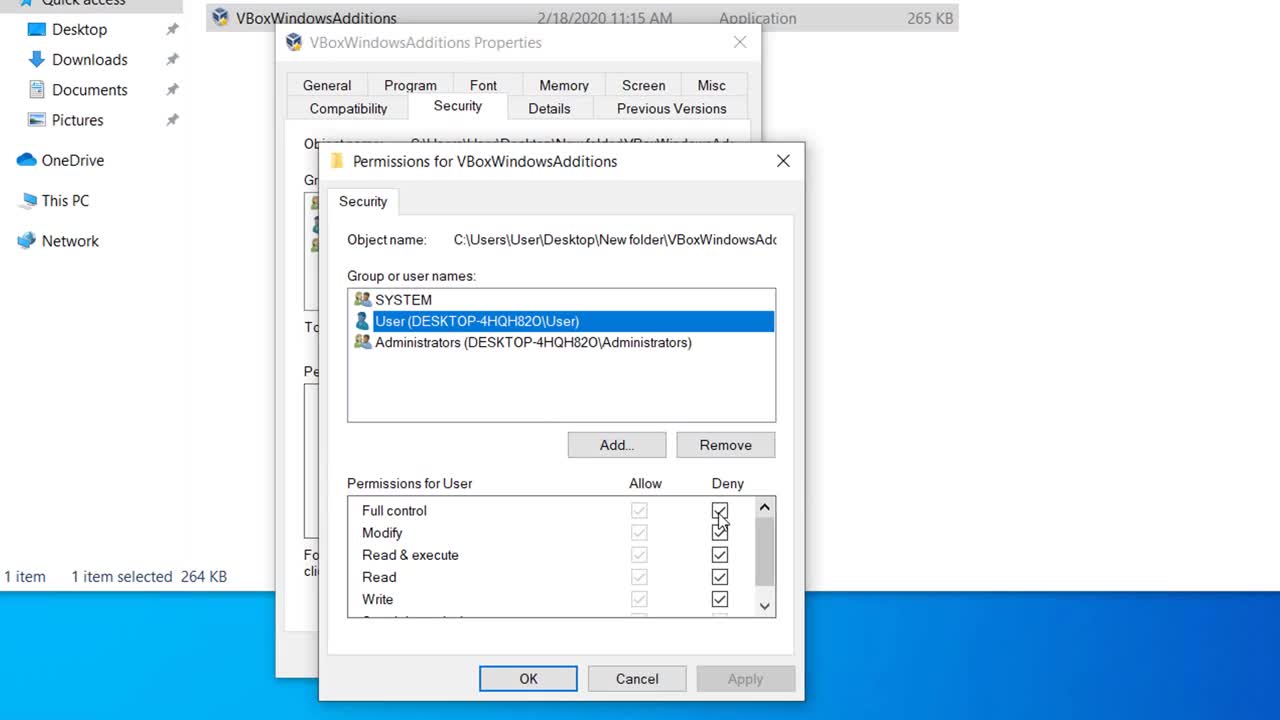
Task: Open Documents label in Quick access
Action: [90, 90]
